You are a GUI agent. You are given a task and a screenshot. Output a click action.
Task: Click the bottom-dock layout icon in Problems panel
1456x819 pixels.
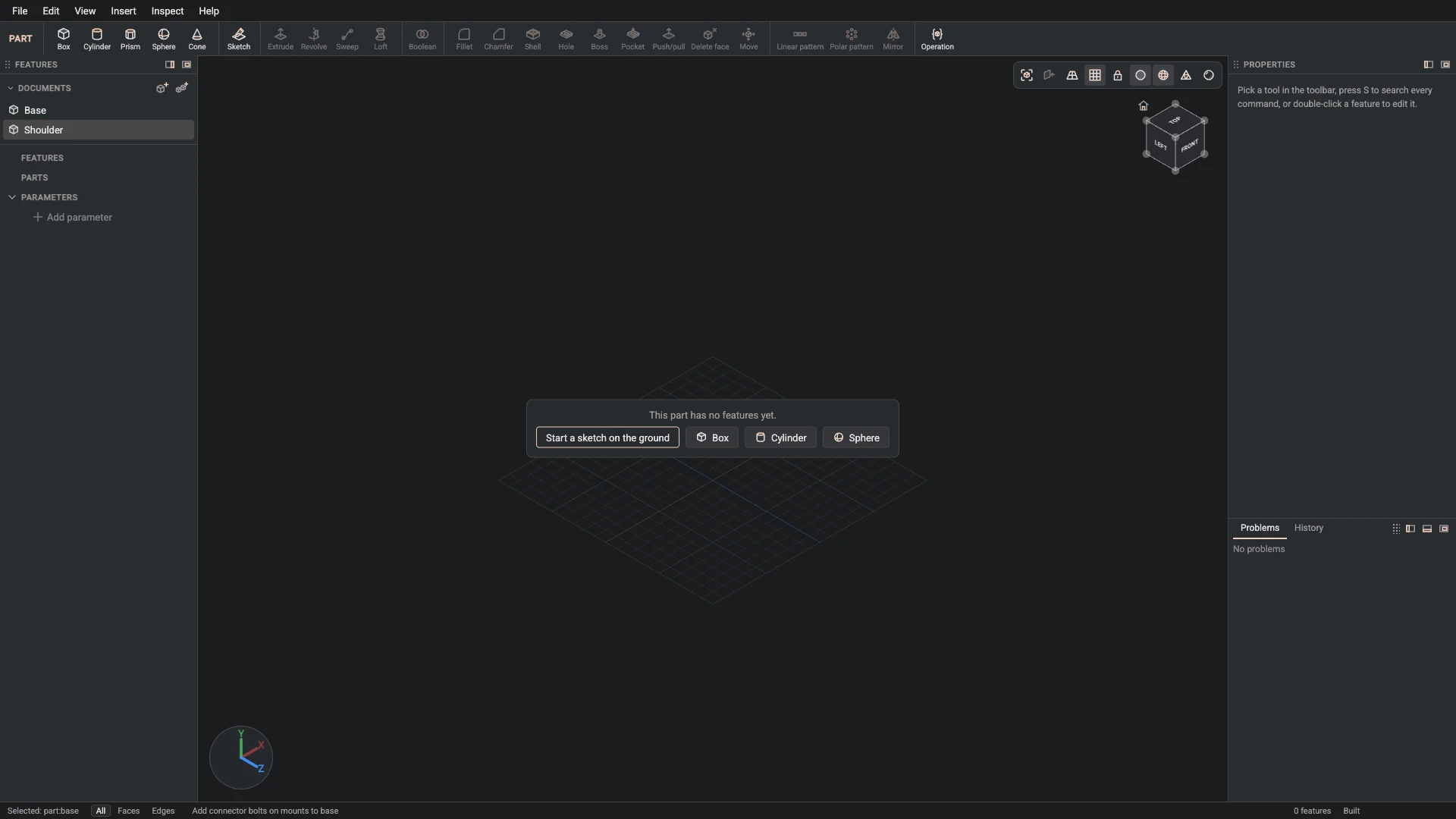point(1427,529)
